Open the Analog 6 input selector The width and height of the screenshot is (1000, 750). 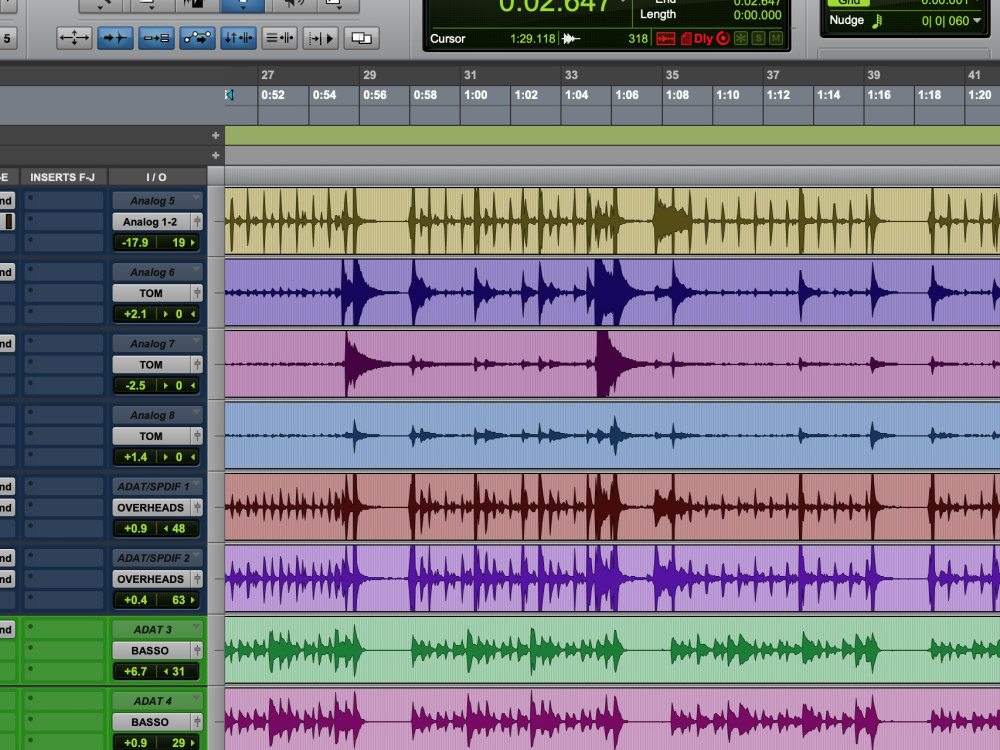point(158,272)
